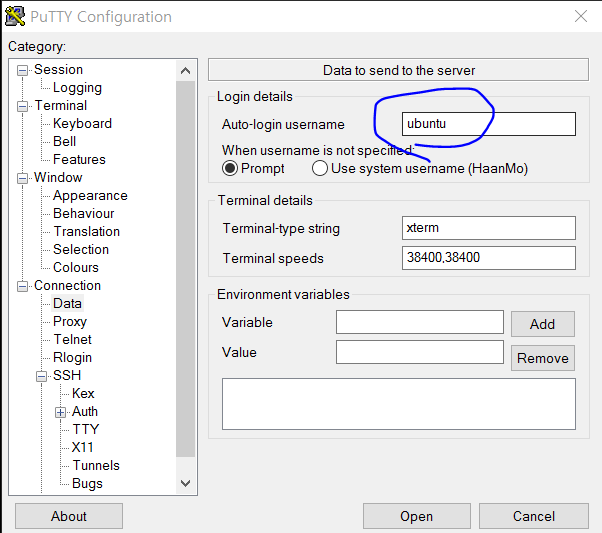This screenshot has width=602, height=533.
Task: Open the SSH category
Action: (67, 376)
